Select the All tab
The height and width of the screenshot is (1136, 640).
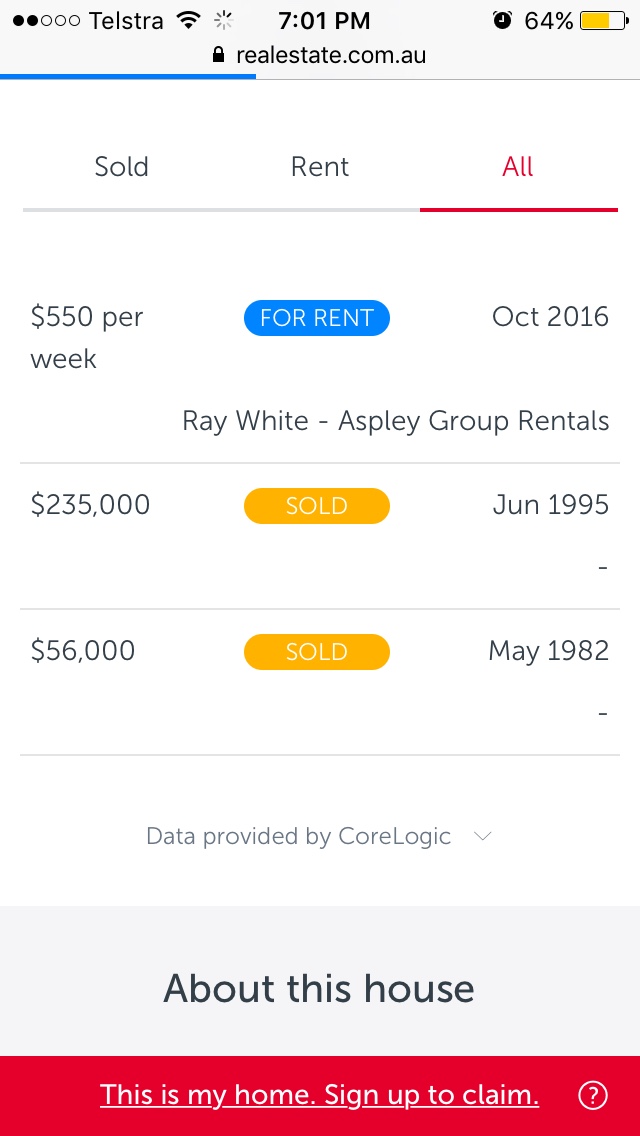518,166
